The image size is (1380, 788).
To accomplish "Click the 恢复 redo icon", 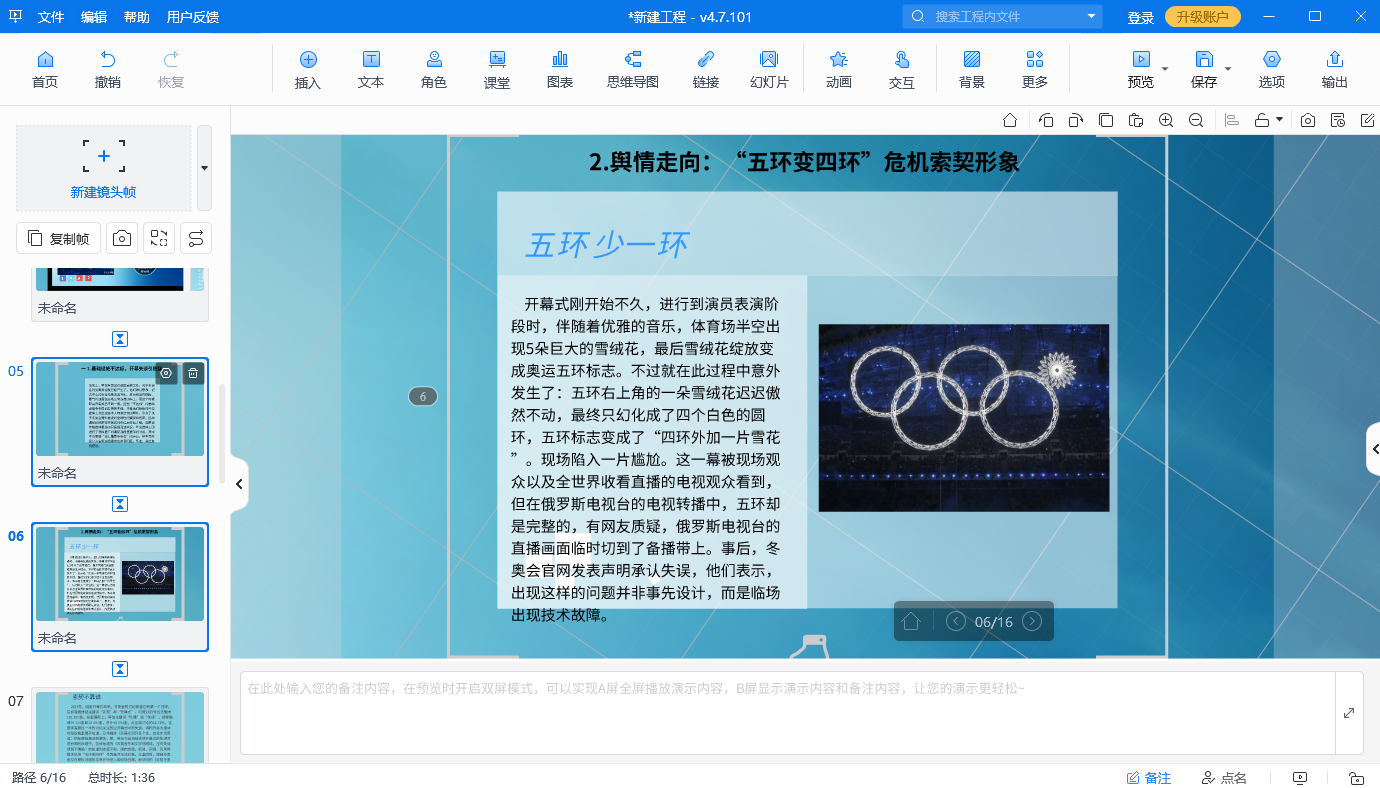I will click(x=171, y=69).
